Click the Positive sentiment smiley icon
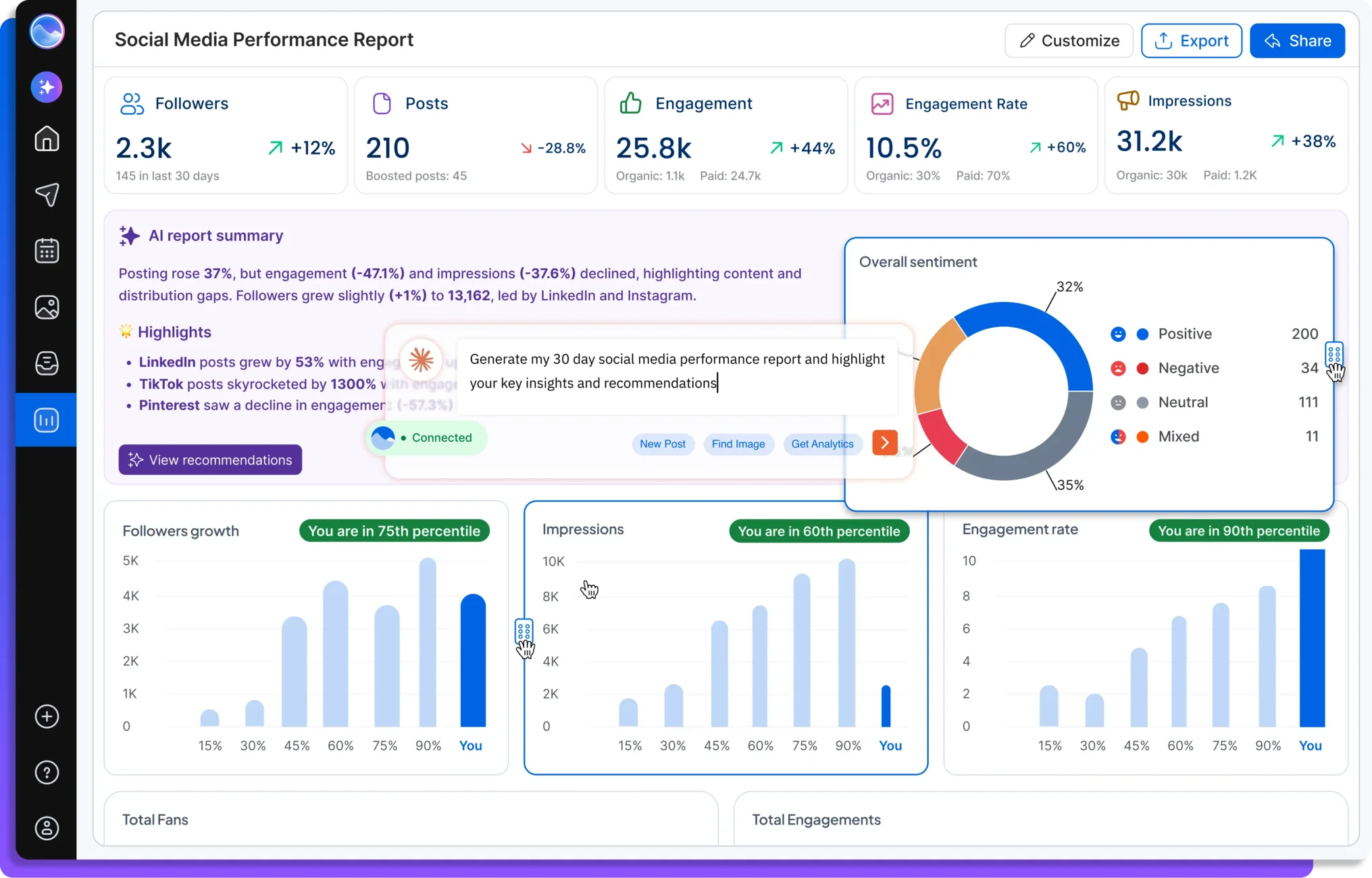1372x878 pixels. click(1118, 334)
